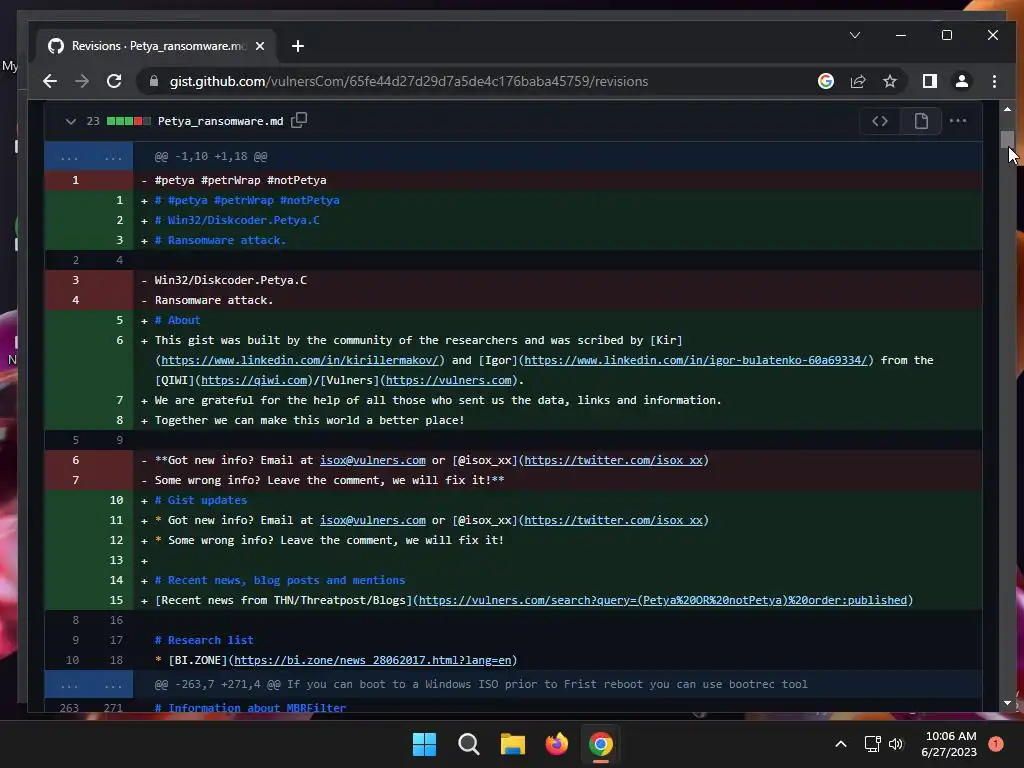The image size is (1024, 768).
Task: Open the notification center badge
Action: click(x=996, y=744)
